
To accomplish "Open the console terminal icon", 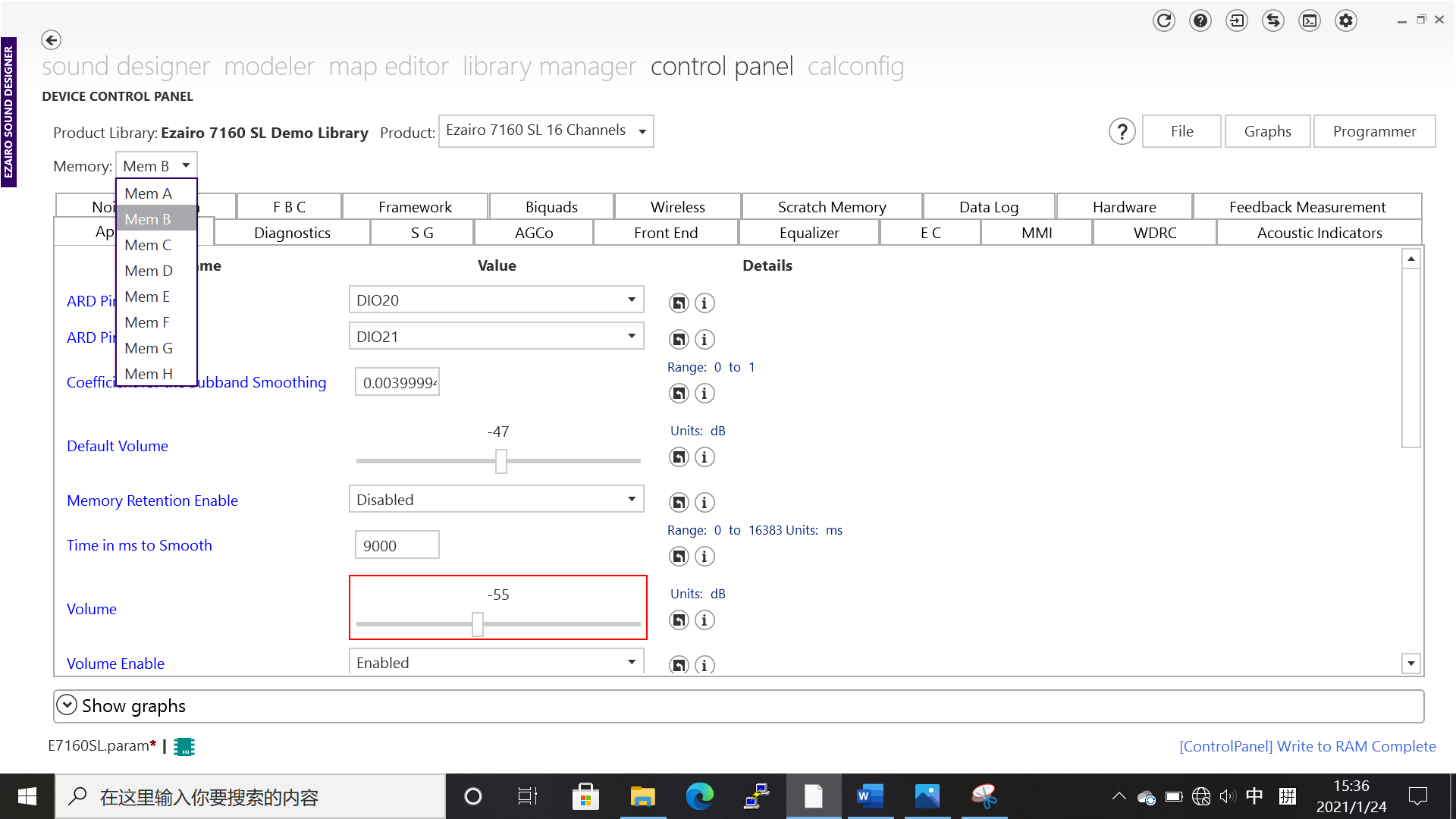I will [1310, 20].
